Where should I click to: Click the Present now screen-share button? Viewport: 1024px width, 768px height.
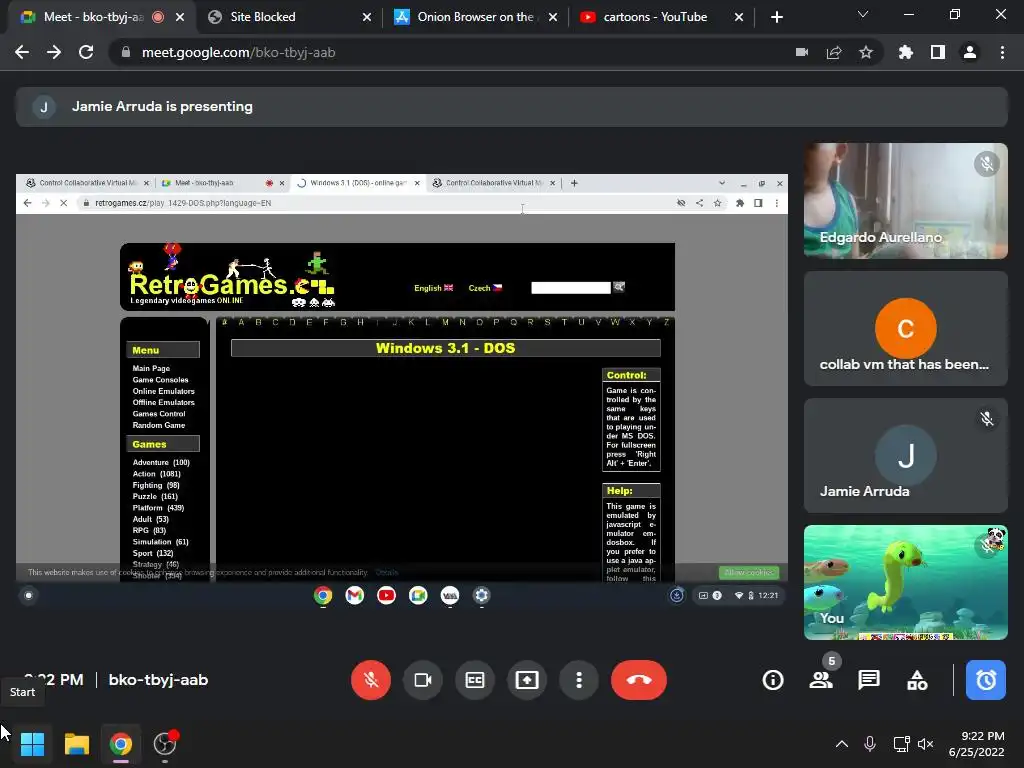coord(526,680)
